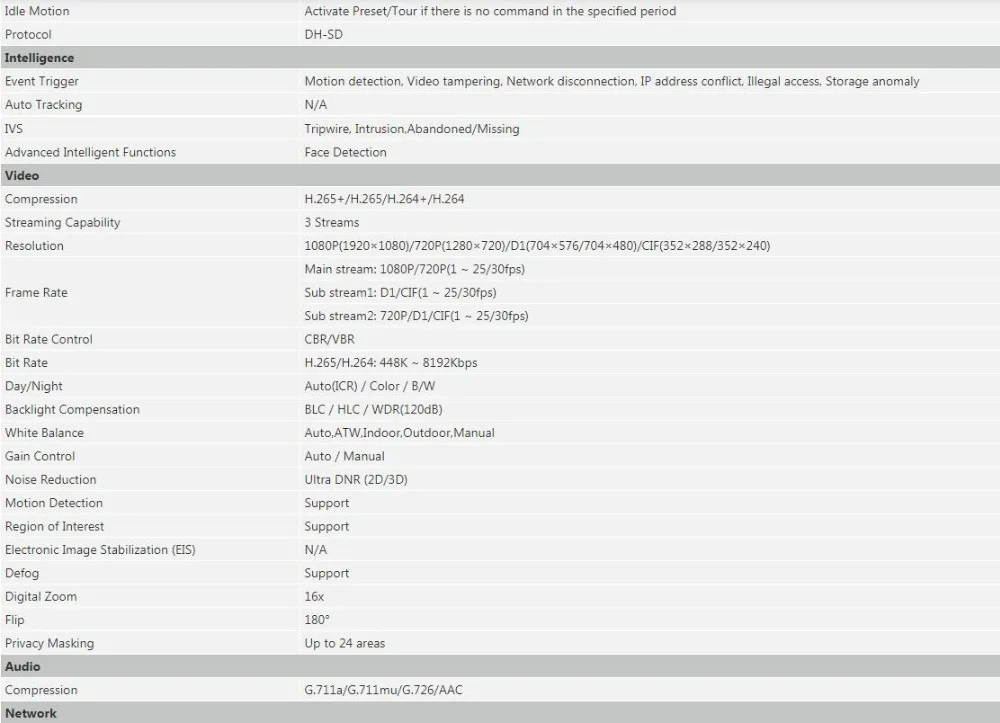Screen dimensions: 1000x723
Task: Click the Digital Zoom 16x value
Action: click(x=314, y=597)
